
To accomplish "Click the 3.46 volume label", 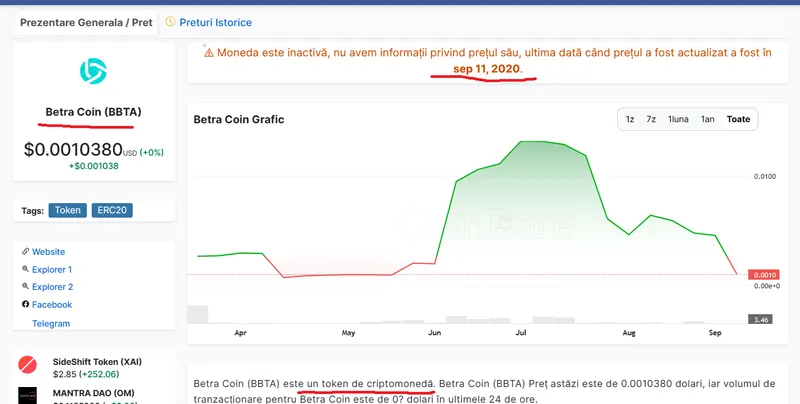I will [x=760, y=319].
